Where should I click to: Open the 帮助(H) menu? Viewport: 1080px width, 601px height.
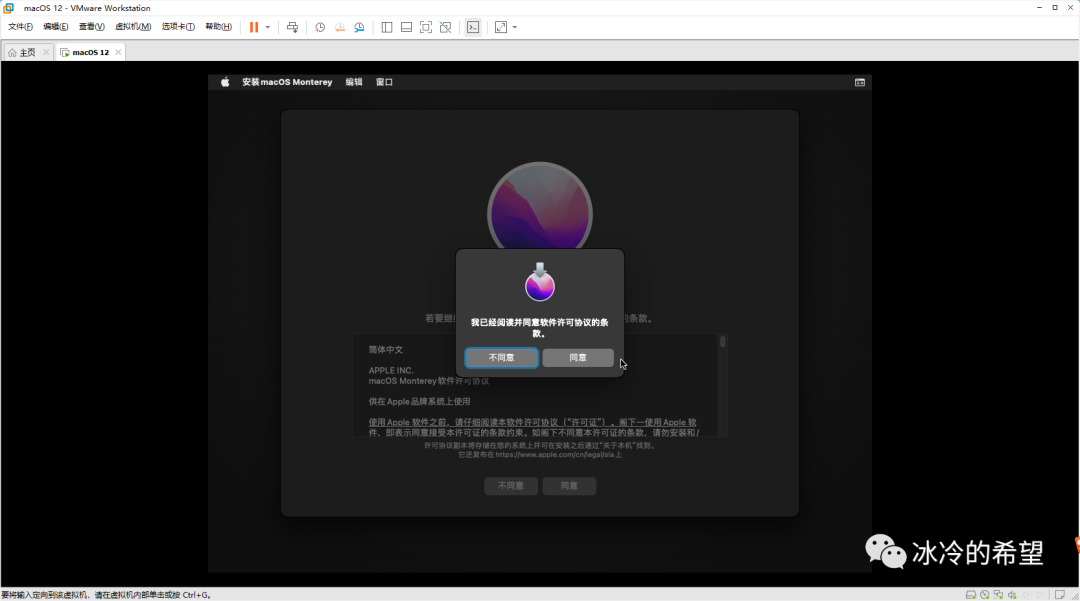tap(218, 27)
